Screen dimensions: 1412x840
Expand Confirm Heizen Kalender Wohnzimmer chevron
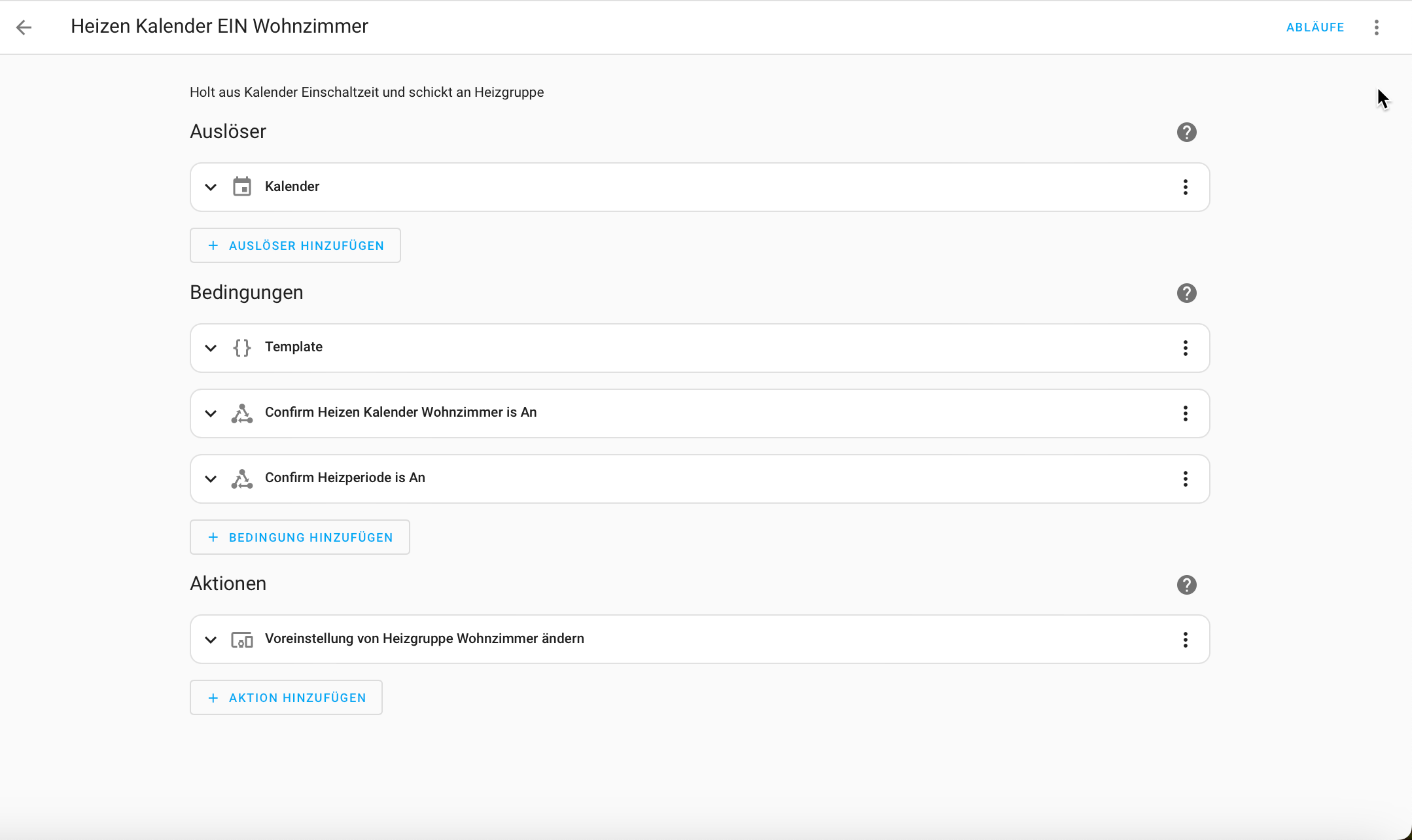211,413
